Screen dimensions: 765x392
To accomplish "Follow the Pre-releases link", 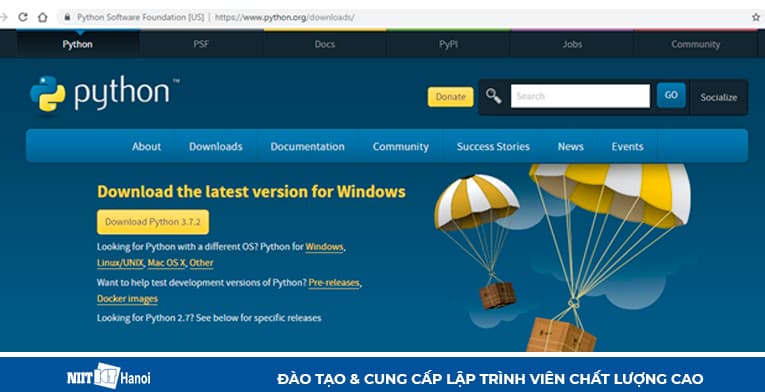I will 334,283.
